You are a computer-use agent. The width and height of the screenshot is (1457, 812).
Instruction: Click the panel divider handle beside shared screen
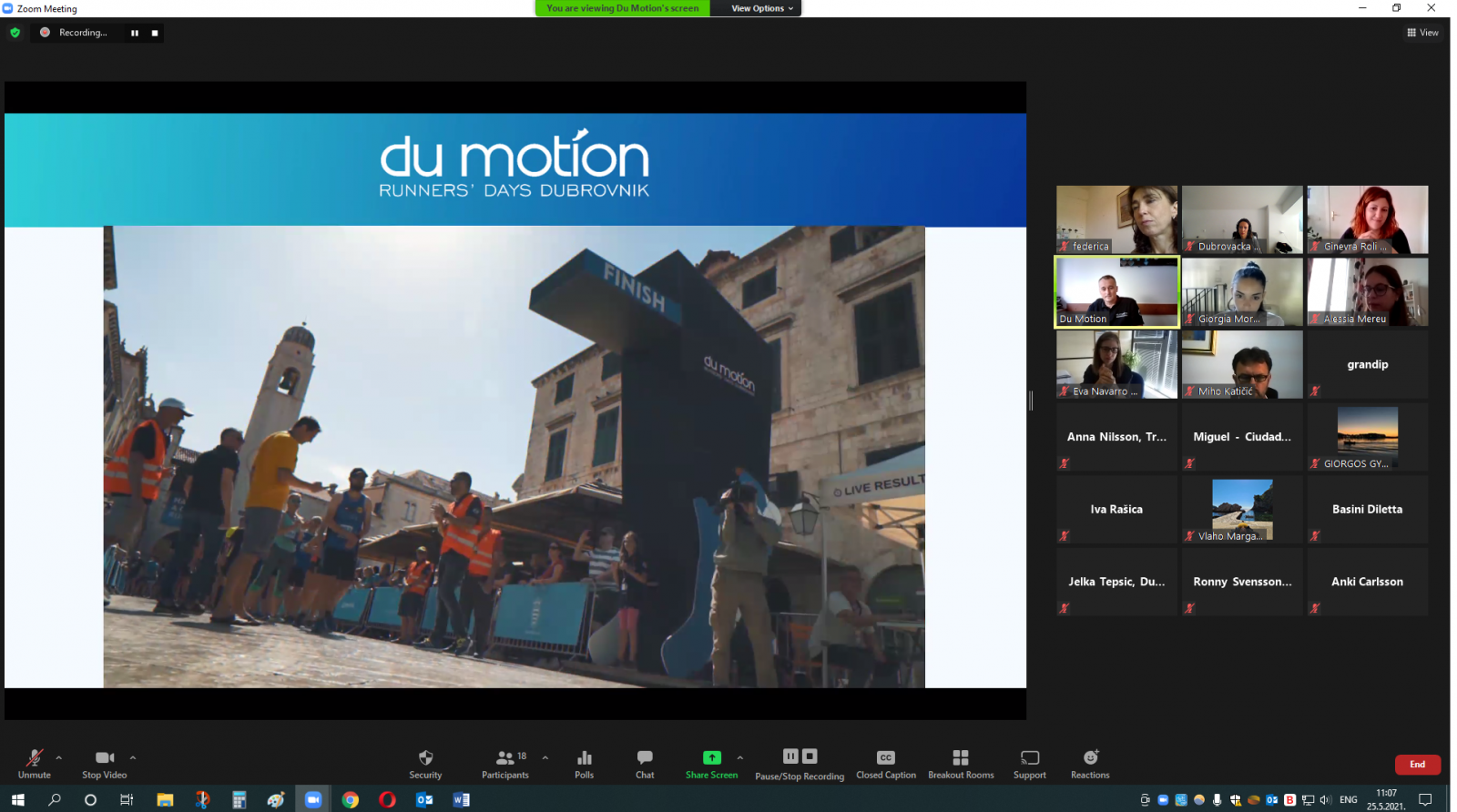[1031, 401]
